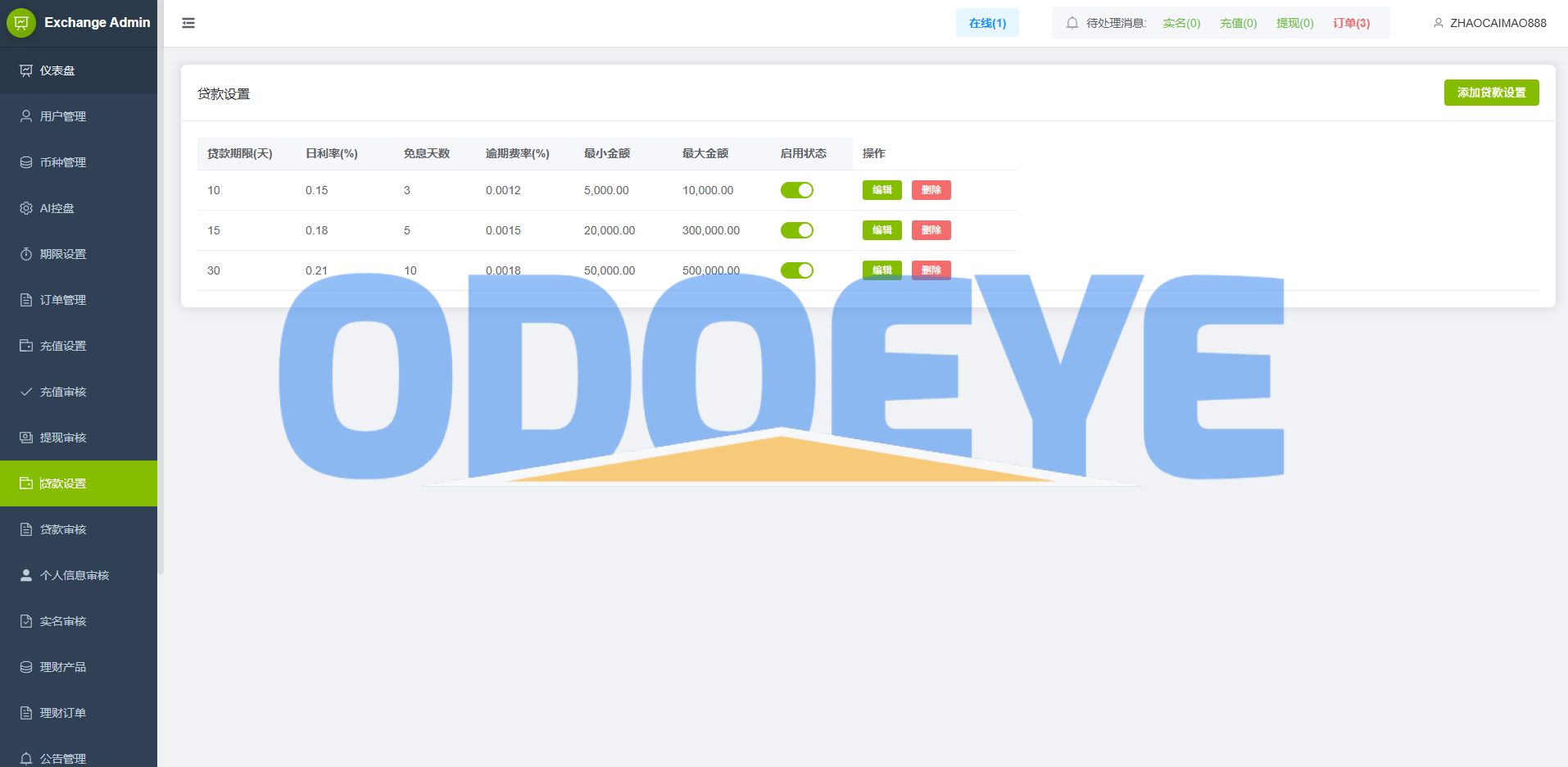Go to 用户管理 in the sidebar
Viewport: 1568px width, 767px height.
coord(63,116)
